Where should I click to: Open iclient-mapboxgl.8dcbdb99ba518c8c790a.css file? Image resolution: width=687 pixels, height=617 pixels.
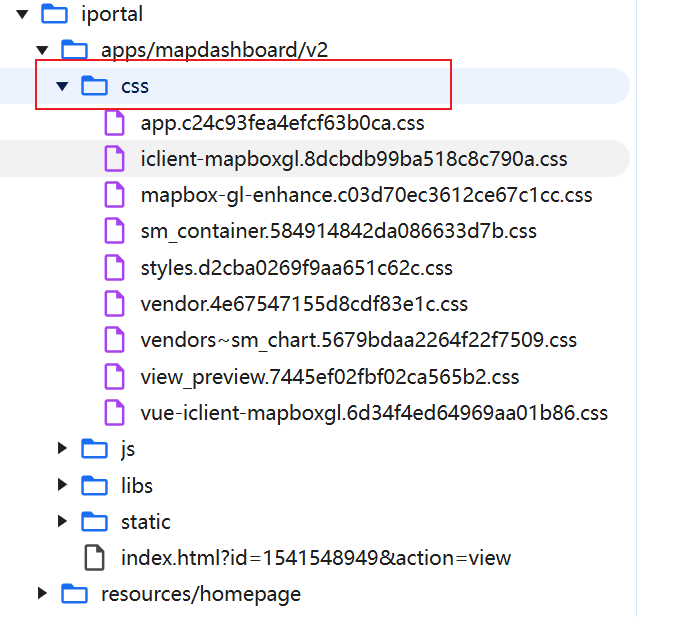(x=354, y=159)
